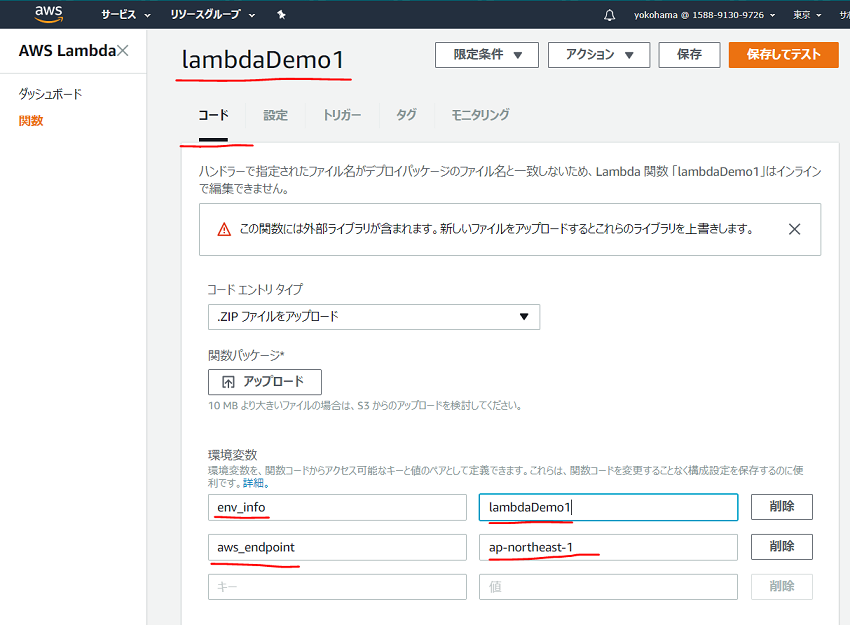850x625 pixels.
Task: Delete the env_info variable row
Action: pos(782,507)
